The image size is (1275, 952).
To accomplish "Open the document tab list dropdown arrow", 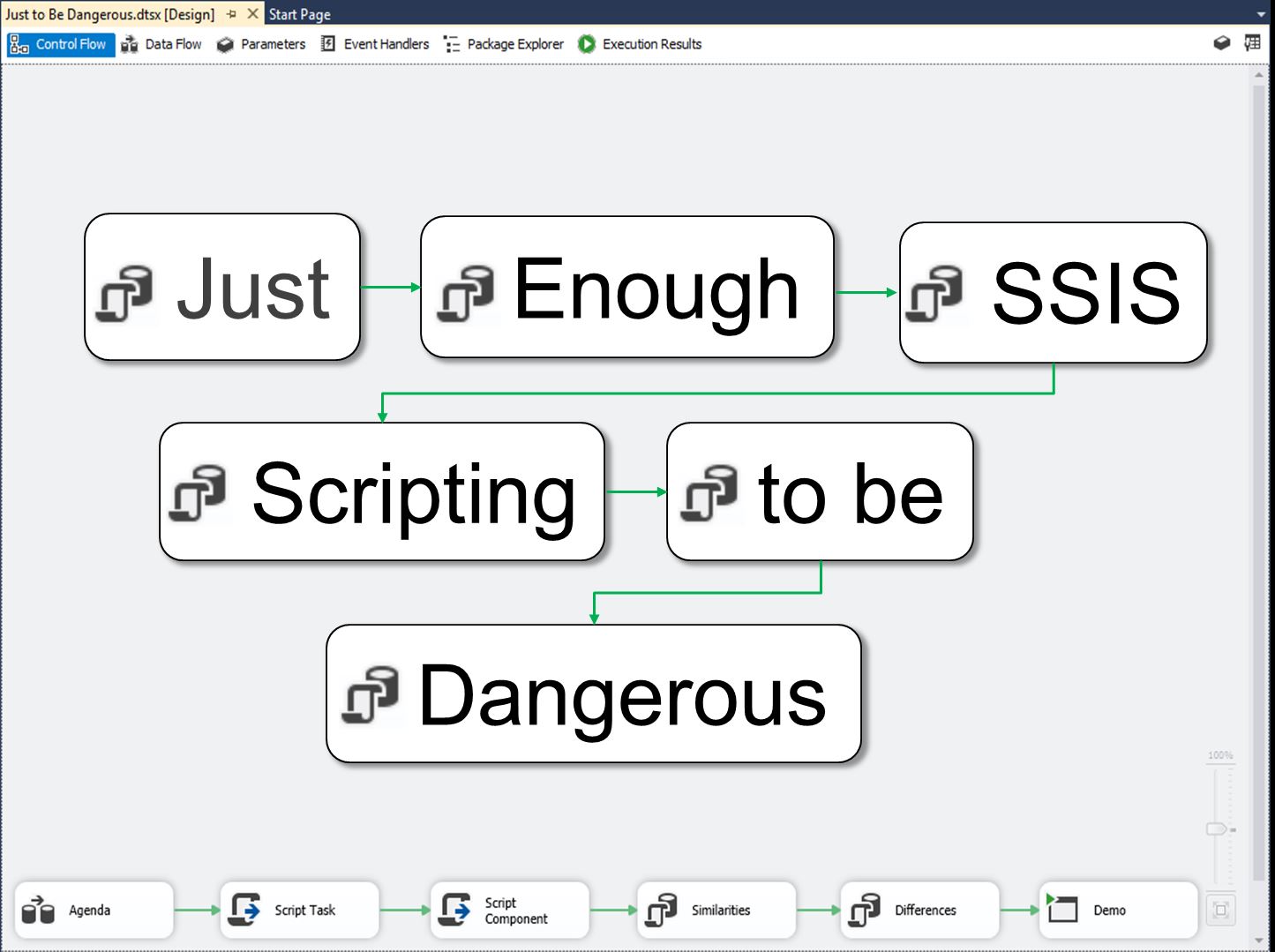I will [x=1261, y=14].
